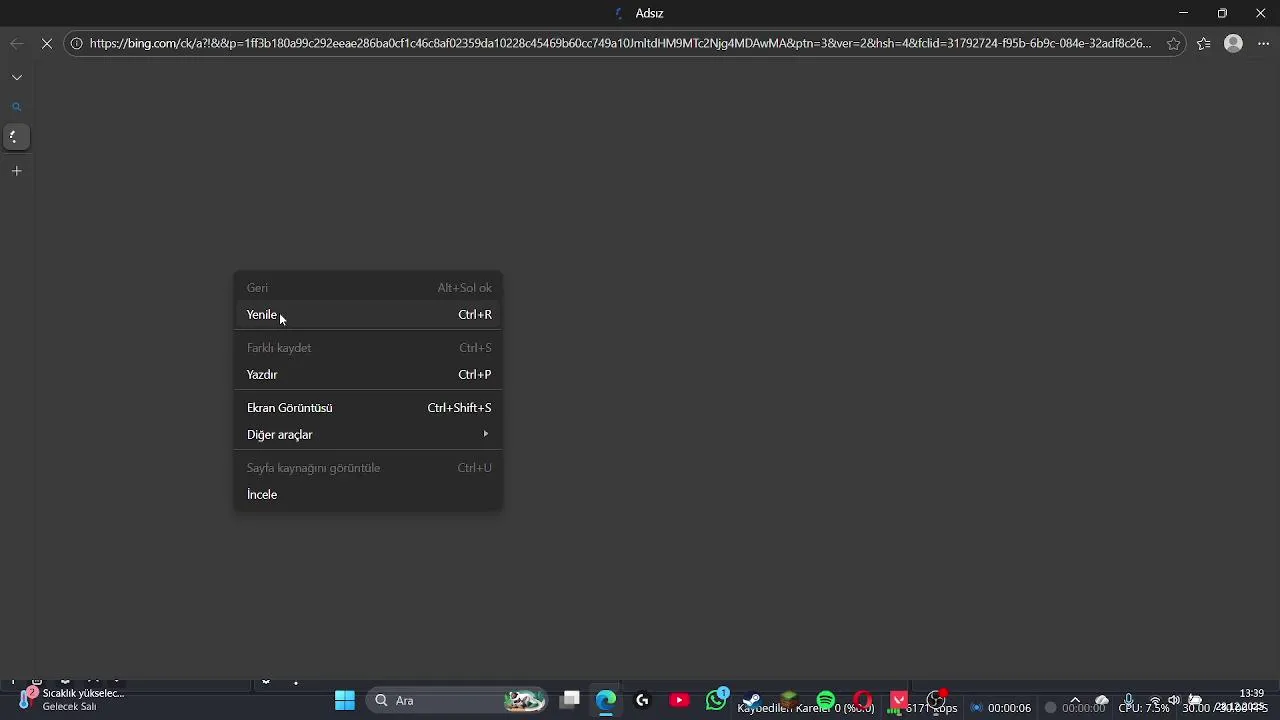
Task: Select Ekran Görüntüsü in the context menu
Action: (x=368, y=407)
